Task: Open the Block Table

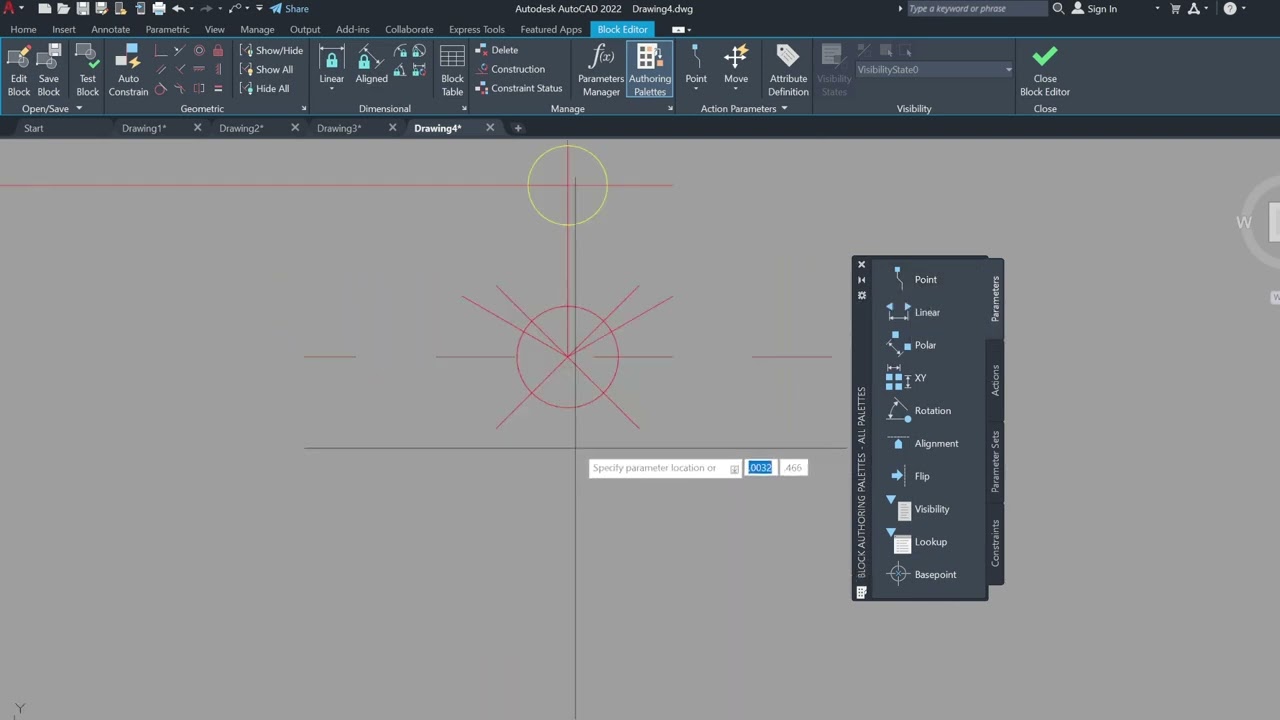Action: click(x=452, y=70)
